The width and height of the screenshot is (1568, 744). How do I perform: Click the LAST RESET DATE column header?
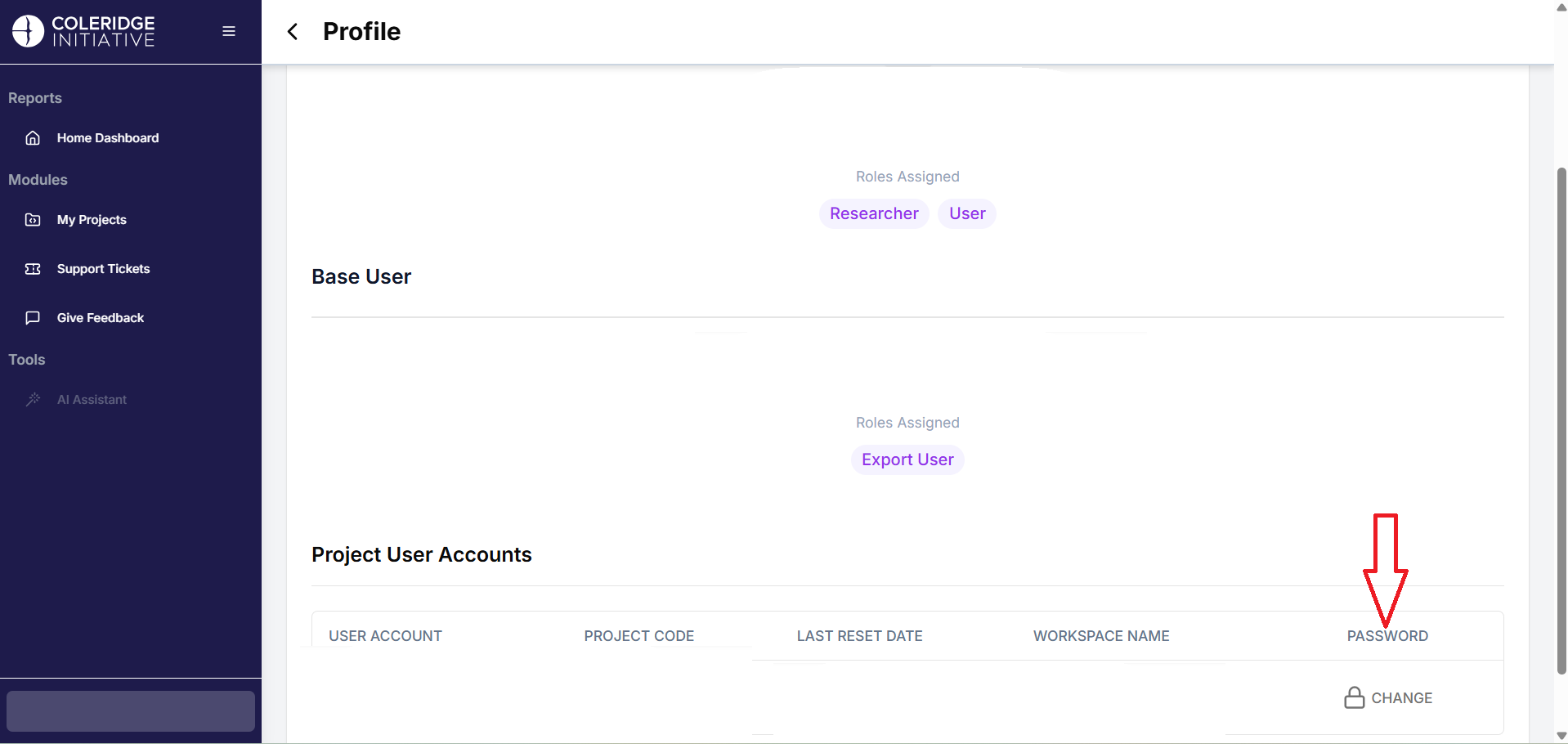(859, 636)
